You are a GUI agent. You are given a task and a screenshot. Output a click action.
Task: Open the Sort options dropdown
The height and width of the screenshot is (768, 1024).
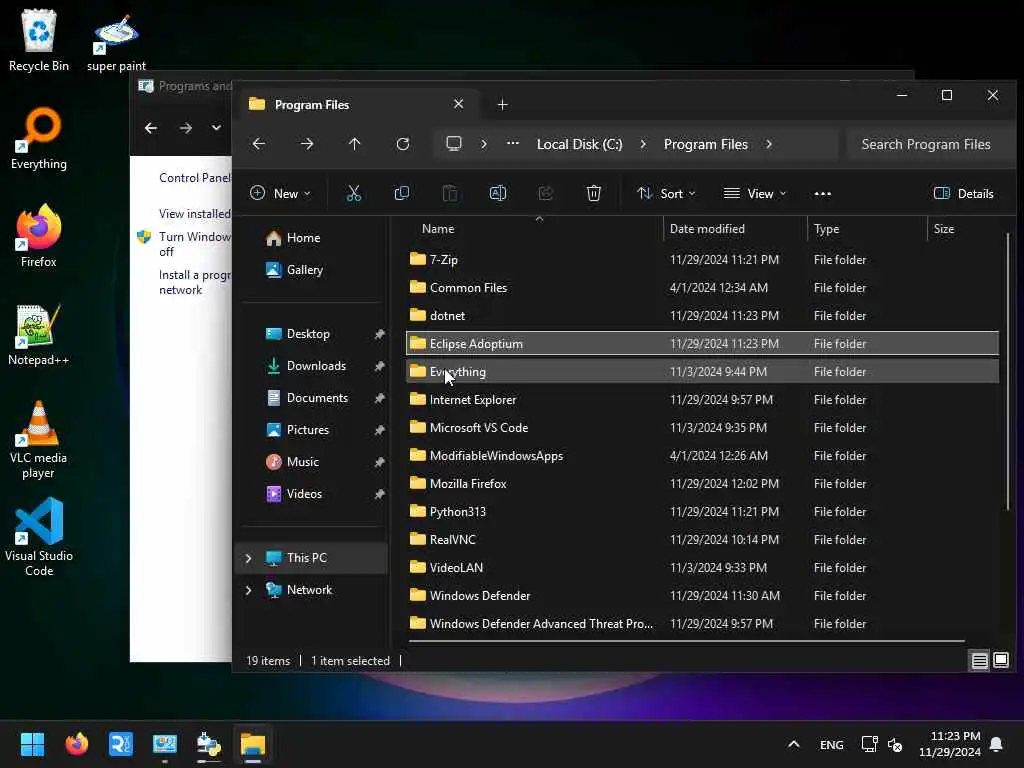point(666,193)
